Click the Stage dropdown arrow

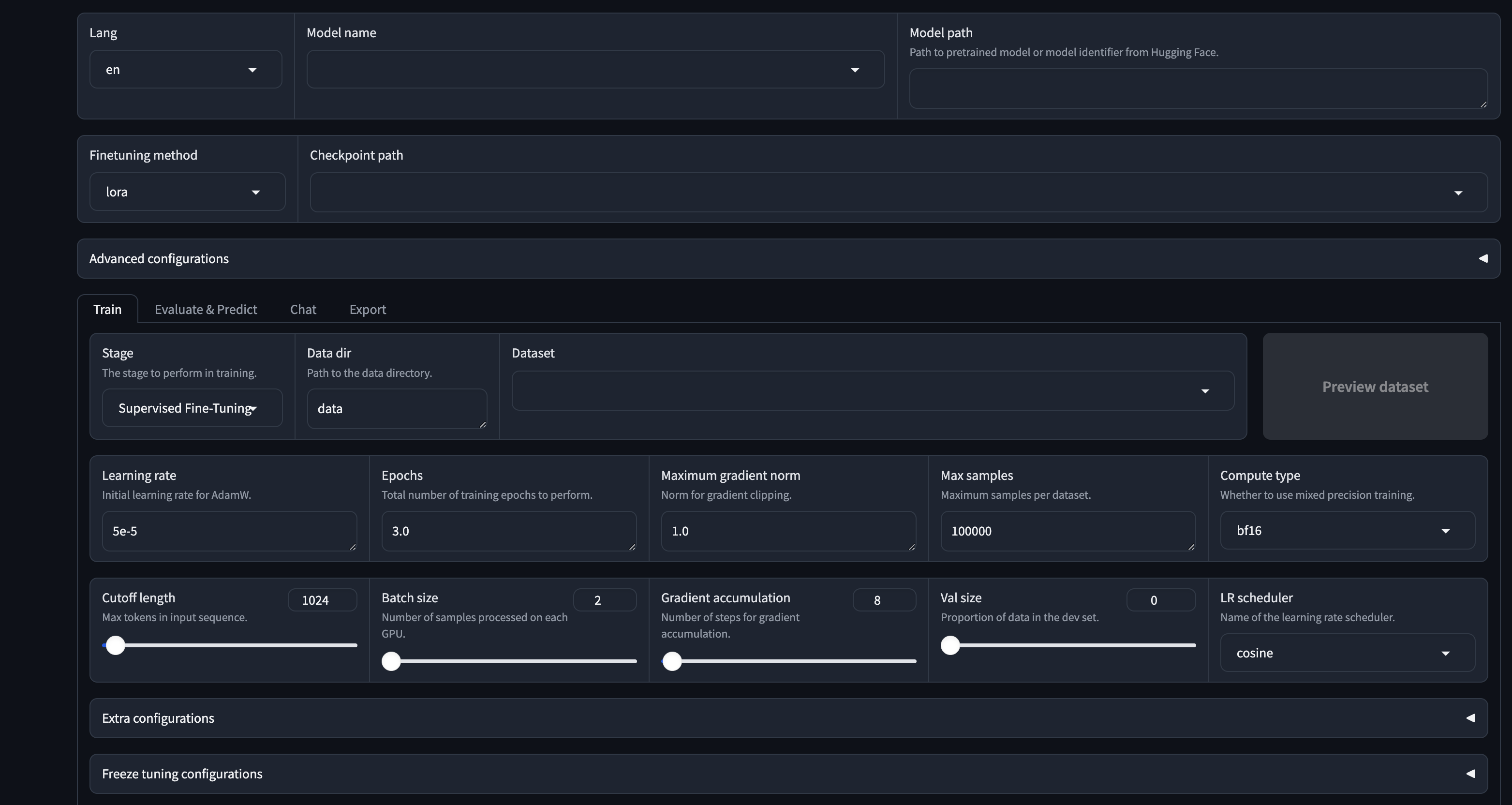pyautogui.click(x=253, y=409)
